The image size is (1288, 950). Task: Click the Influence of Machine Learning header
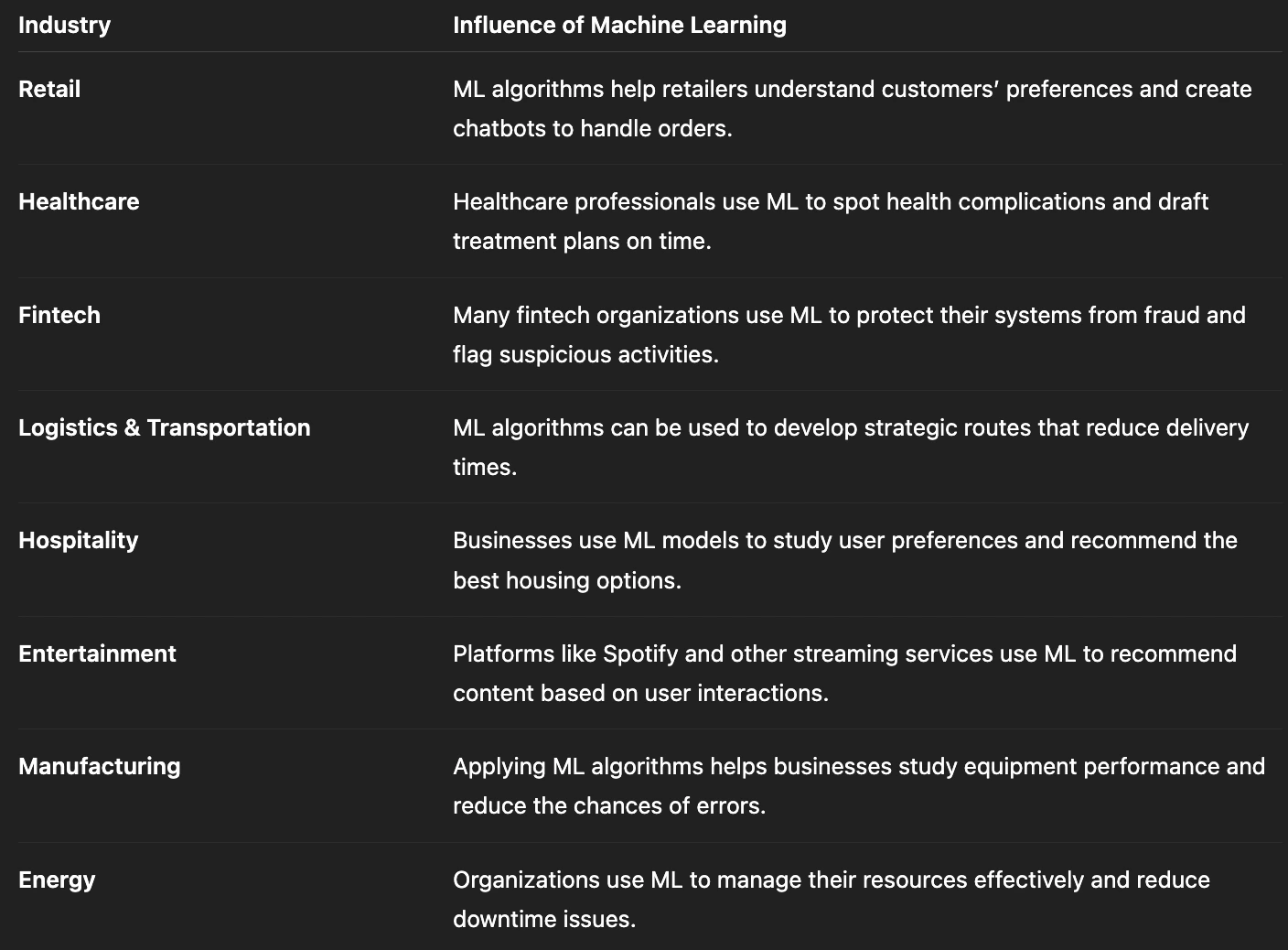(x=619, y=25)
